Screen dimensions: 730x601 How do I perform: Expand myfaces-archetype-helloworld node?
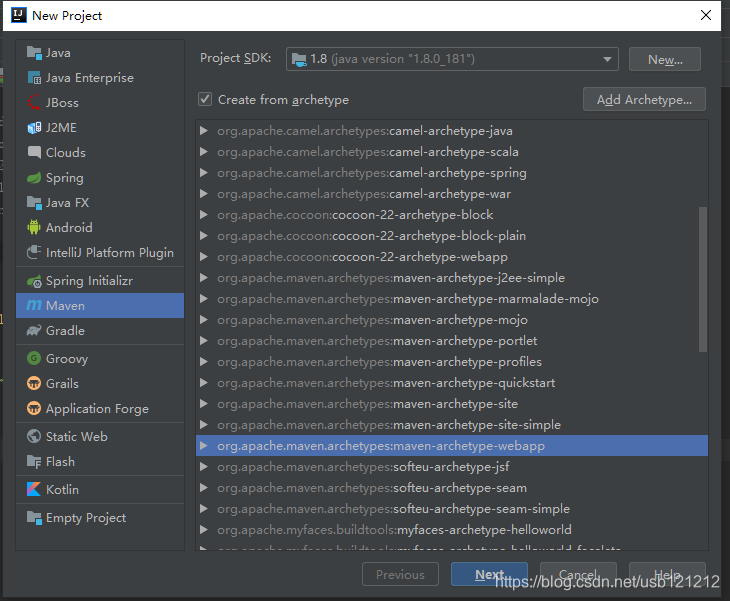[203, 529]
